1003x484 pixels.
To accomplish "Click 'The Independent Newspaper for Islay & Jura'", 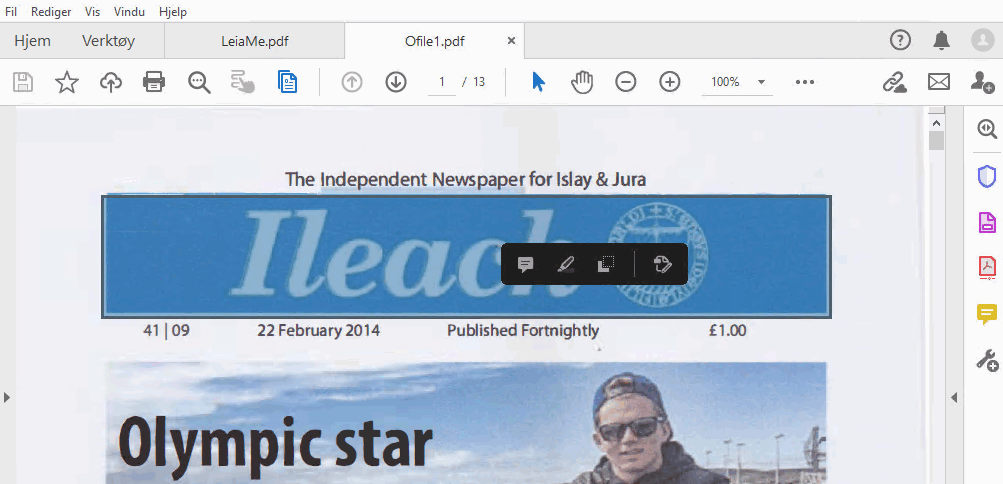I will [466, 180].
